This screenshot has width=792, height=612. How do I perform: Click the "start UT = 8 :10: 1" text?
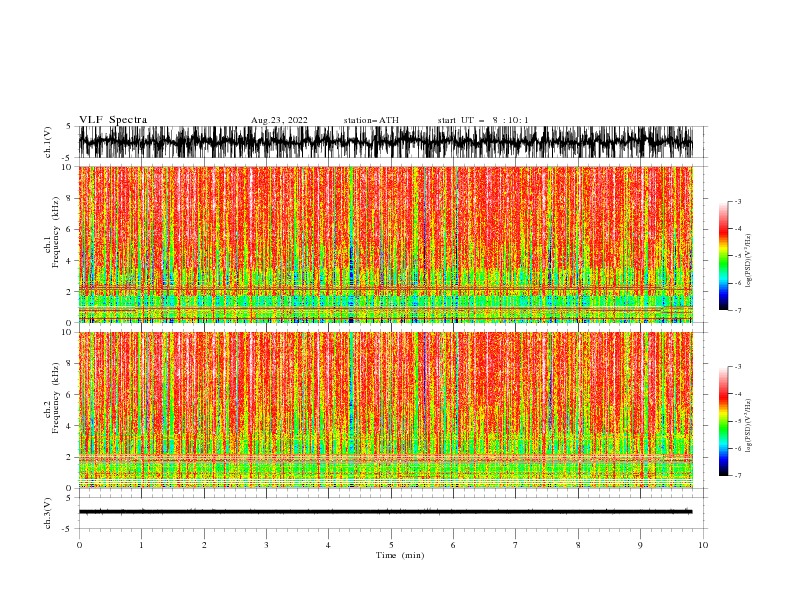coord(483,120)
